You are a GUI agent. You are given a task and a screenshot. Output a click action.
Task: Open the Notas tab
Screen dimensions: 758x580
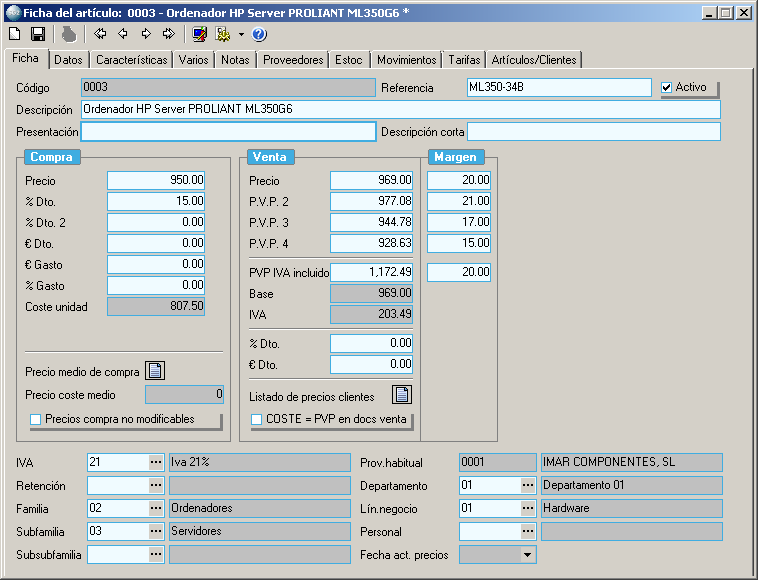click(235, 60)
